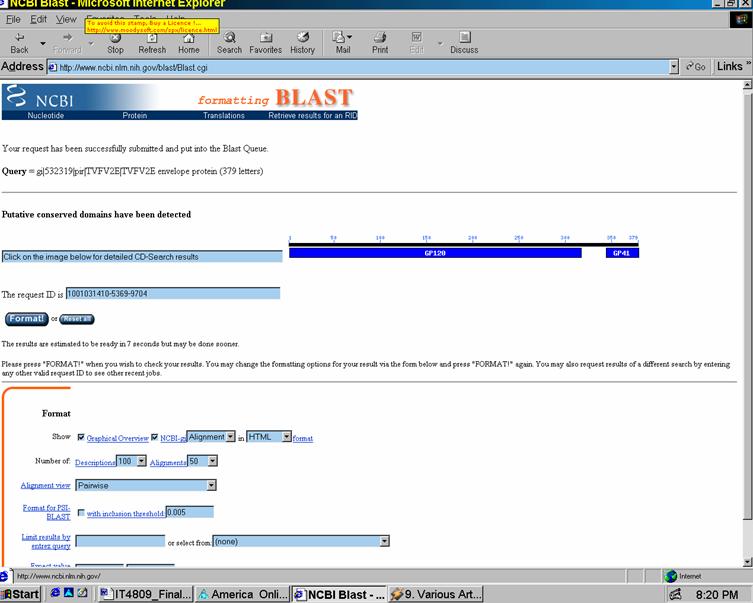Click the Internet Explorer quick launch icon
Screen dimensions: 753x603
click(55, 593)
